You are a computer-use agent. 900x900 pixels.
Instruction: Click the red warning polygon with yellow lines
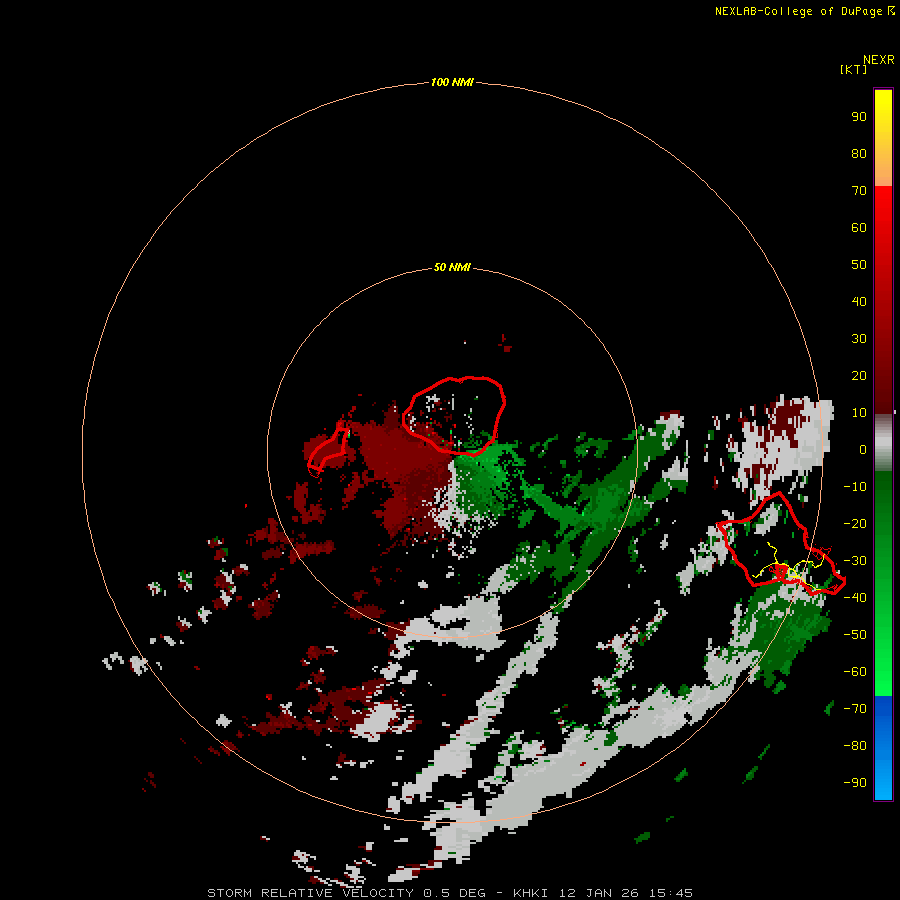[x=781, y=542]
